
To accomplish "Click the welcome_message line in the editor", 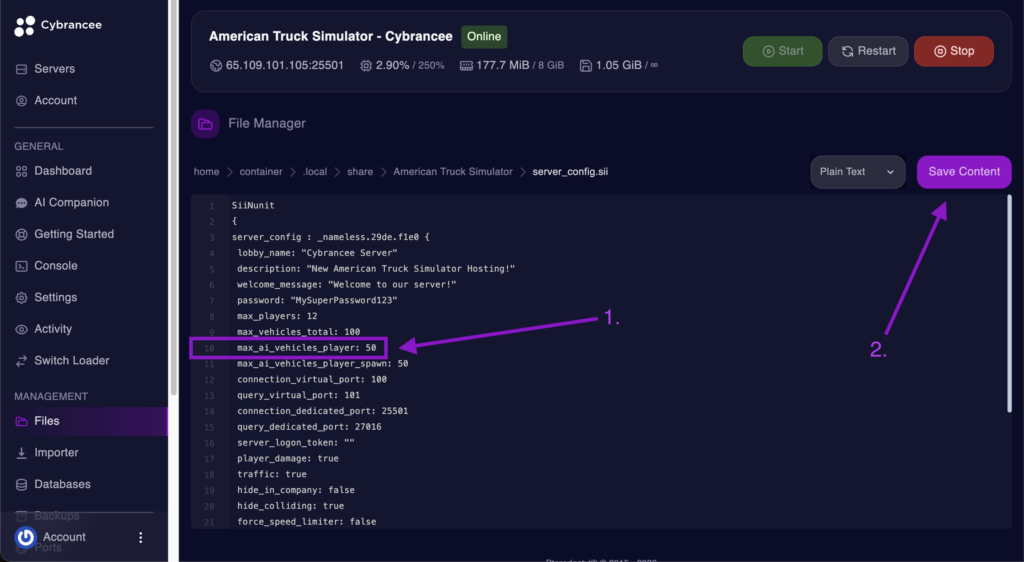I will 346,284.
